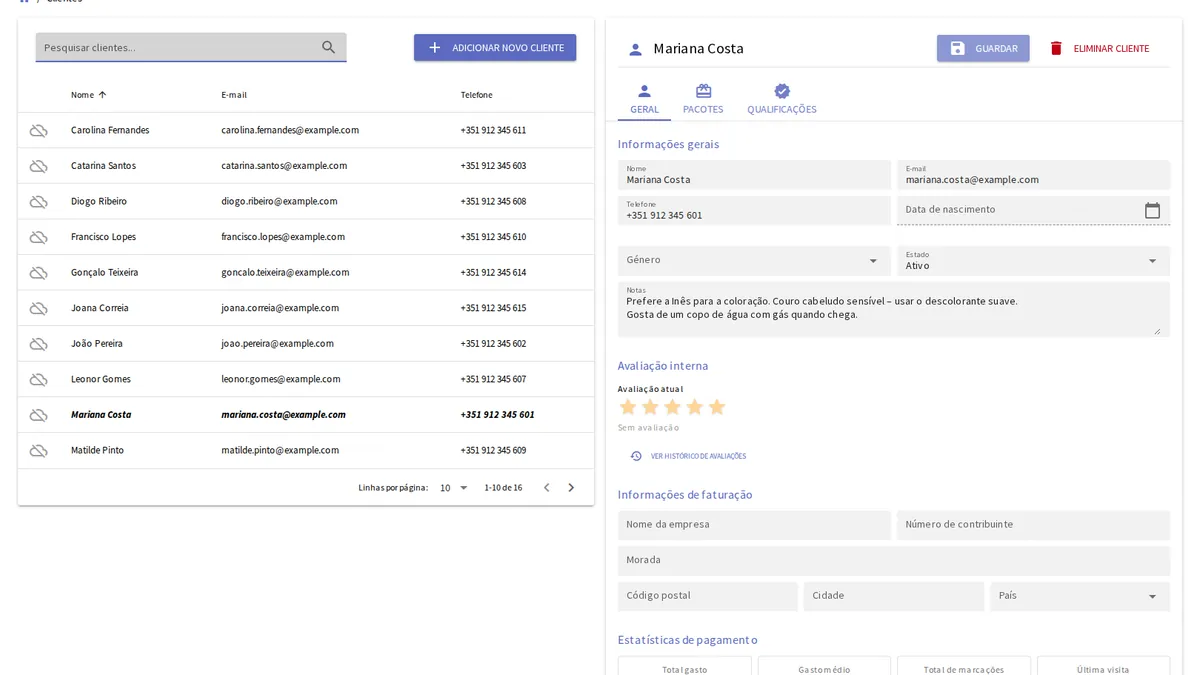
Task: Click cloud-off icon in Leonor Gomes row
Action: tap(38, 380)
